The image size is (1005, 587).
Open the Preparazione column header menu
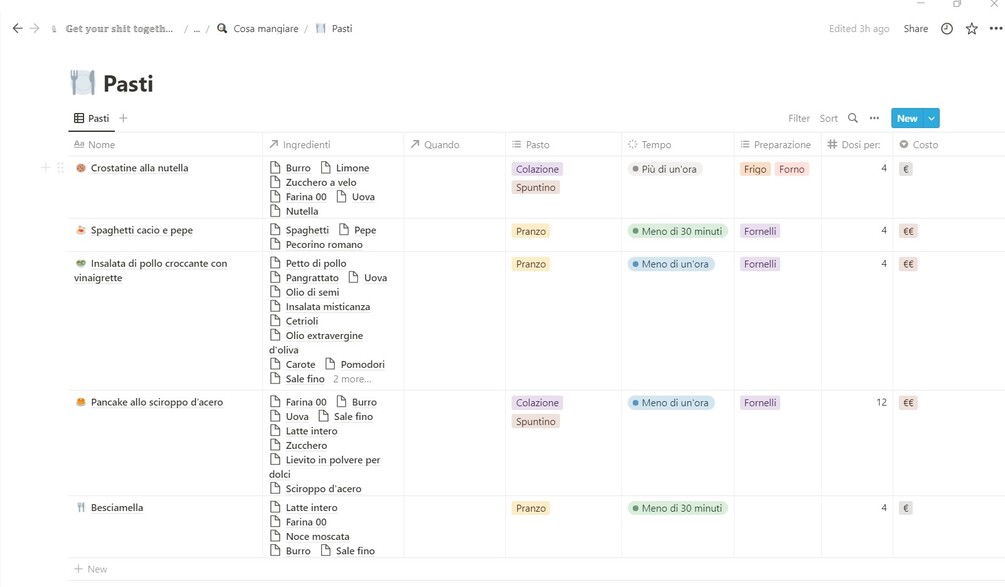777,145
